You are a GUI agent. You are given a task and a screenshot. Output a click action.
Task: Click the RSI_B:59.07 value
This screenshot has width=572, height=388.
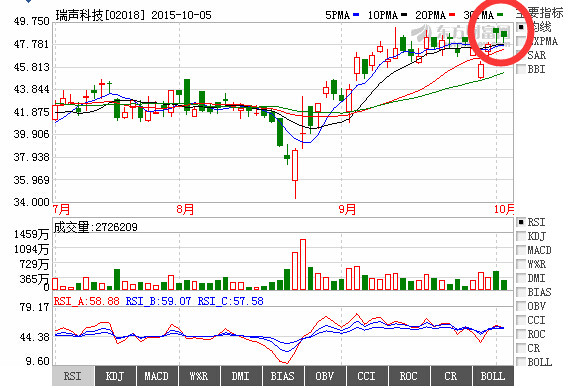click(158, 301)
